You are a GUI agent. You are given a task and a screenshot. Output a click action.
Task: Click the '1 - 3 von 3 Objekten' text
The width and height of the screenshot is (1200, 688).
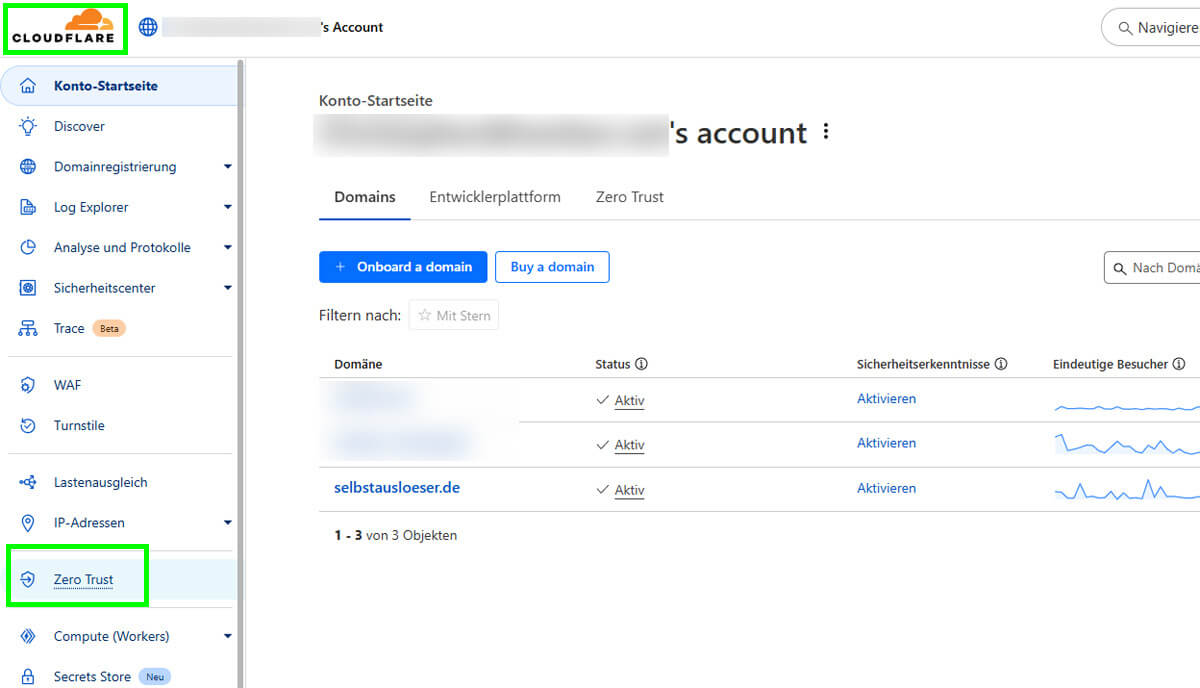point(395,535)
